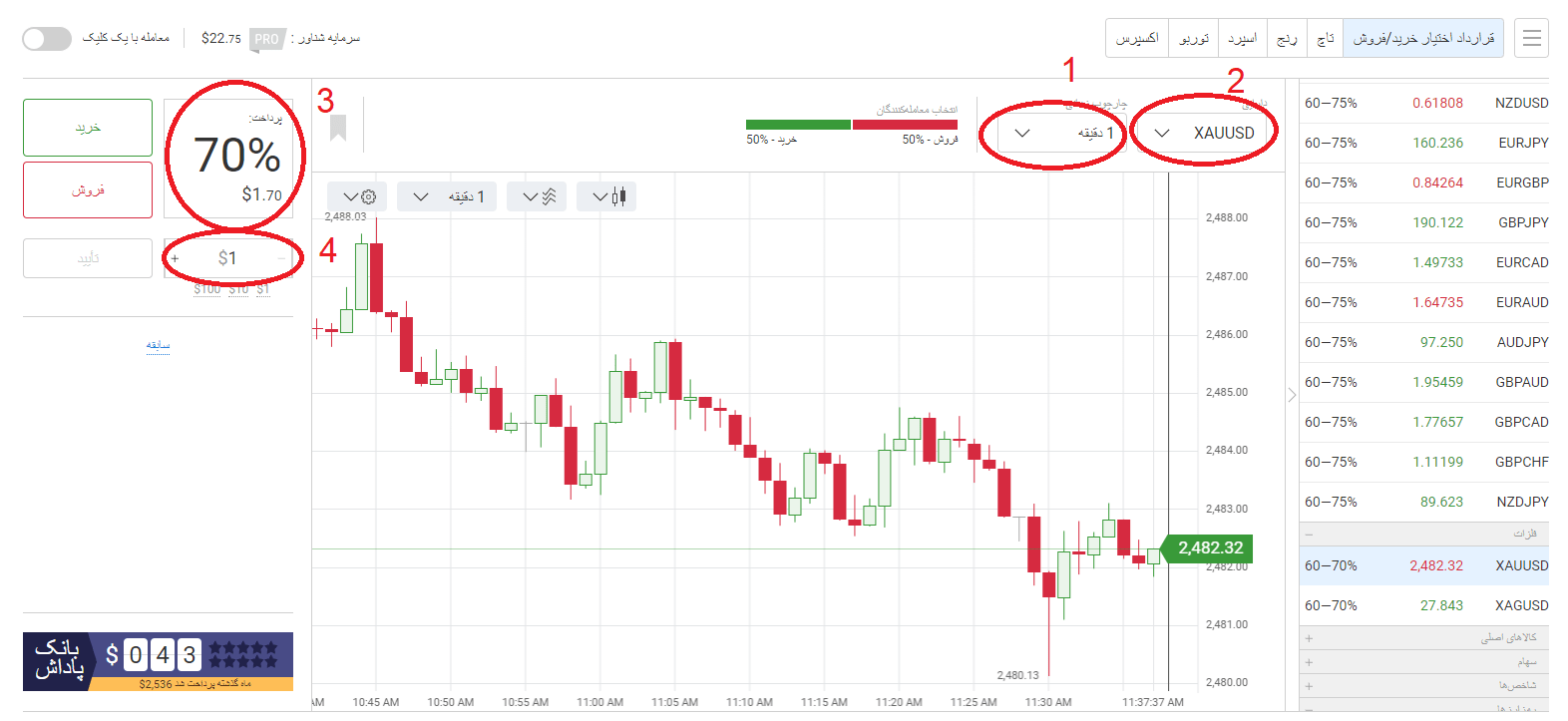Increase trade amount with plus button
The image size is (1568, 721).
pos(175,258)
